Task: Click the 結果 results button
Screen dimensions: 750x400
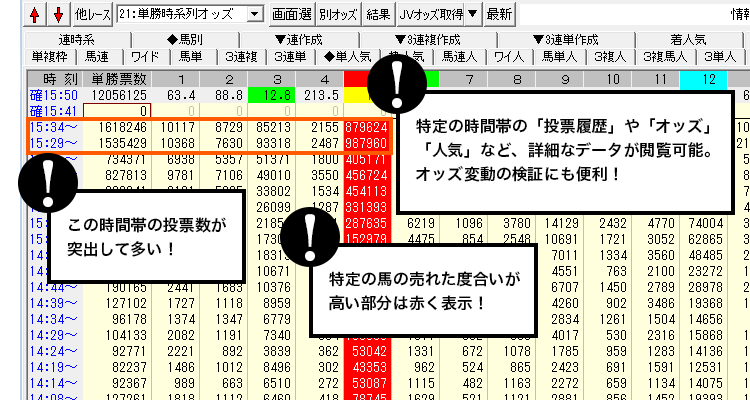Action: point(378,14)
